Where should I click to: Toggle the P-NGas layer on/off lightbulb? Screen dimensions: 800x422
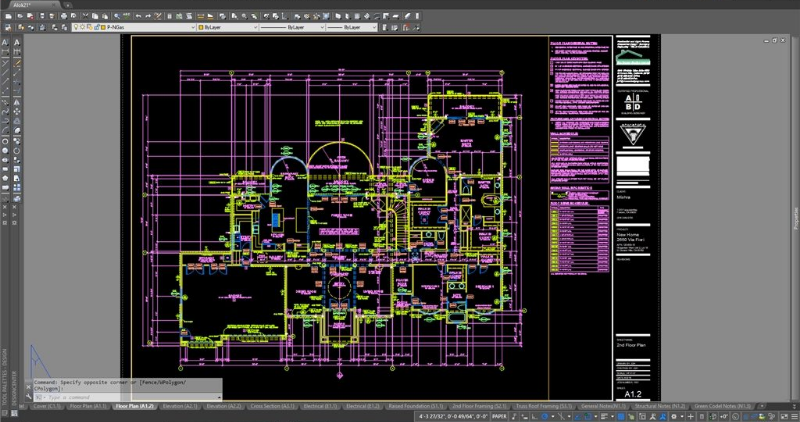coord(76,27)
